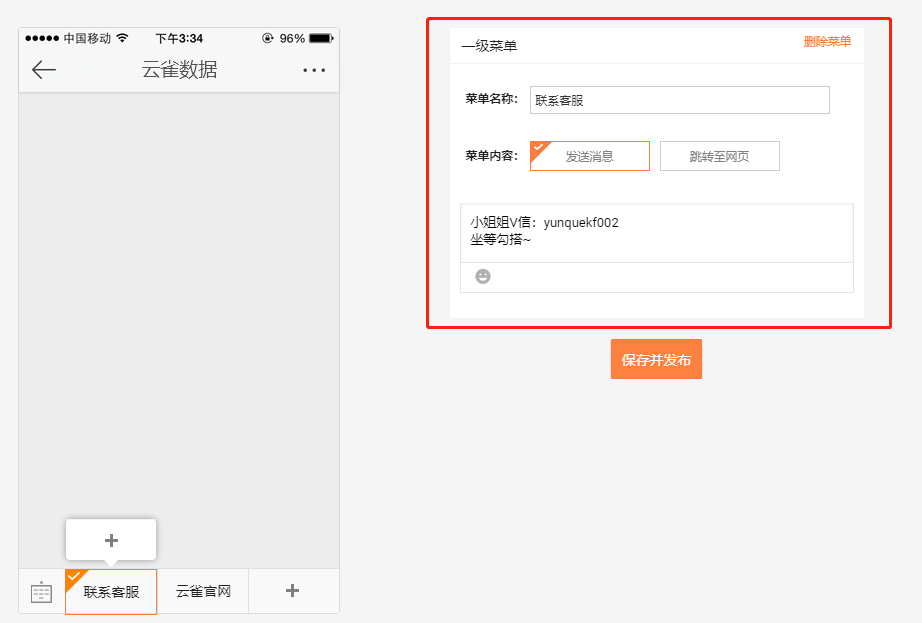922x623 pixels.
Task: Select the 联系客服 menu tab in the preview
Action: click(110, 592)
